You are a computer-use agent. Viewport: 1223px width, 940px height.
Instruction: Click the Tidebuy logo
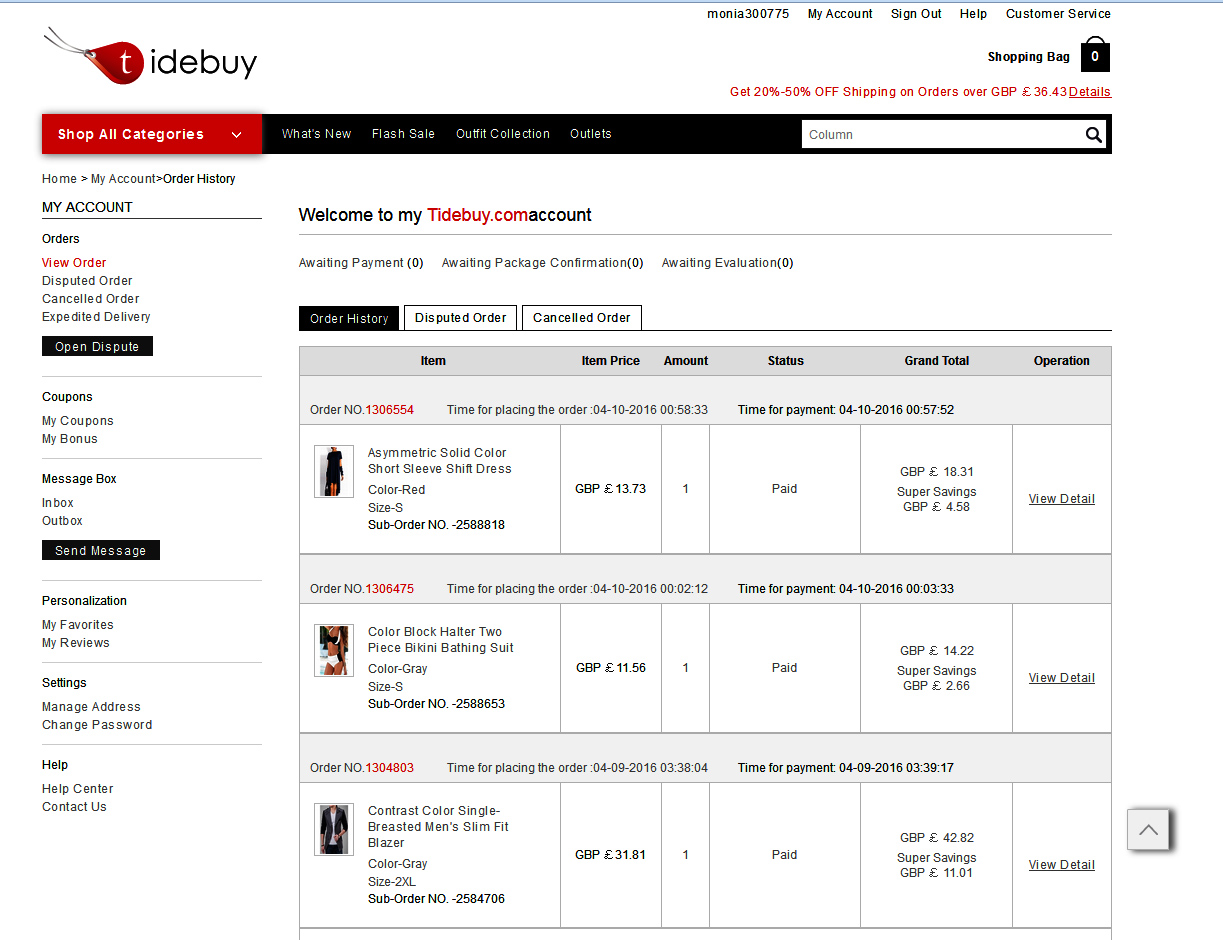click(150, 58)
